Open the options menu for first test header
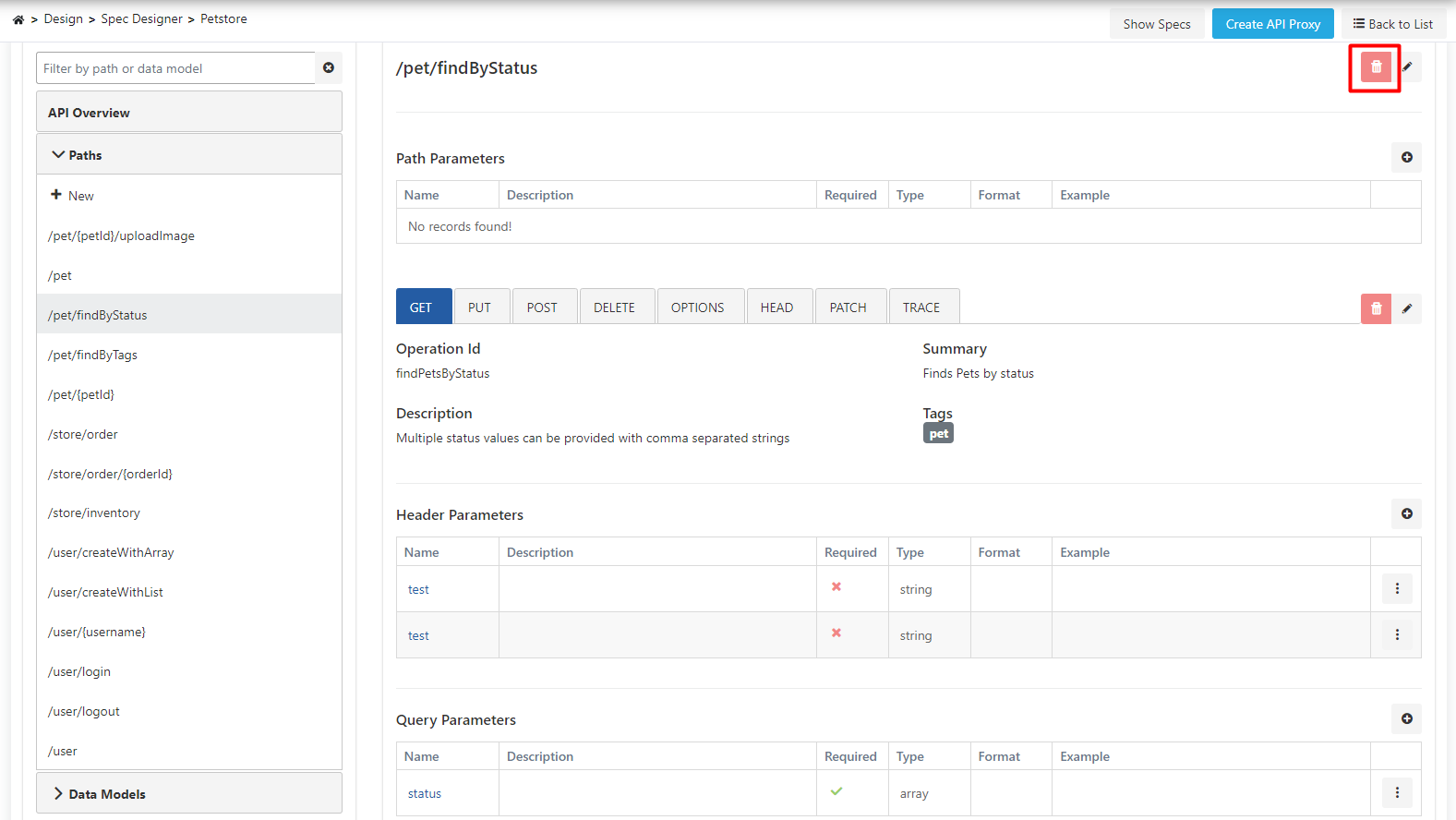Viewport: 1456px width, 820px height. pos(1397,589)
